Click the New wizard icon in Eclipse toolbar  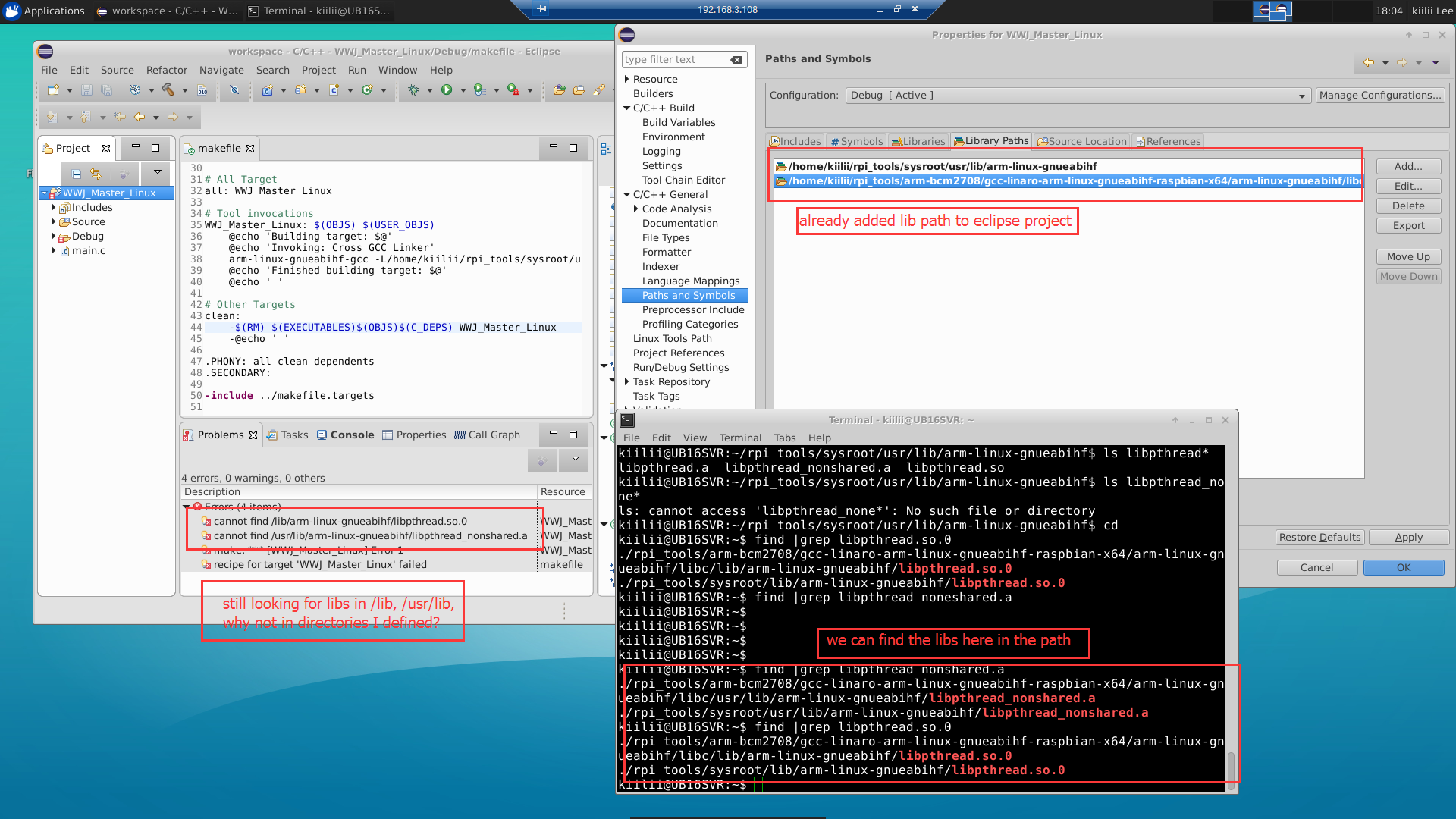[x=53, y=90]
